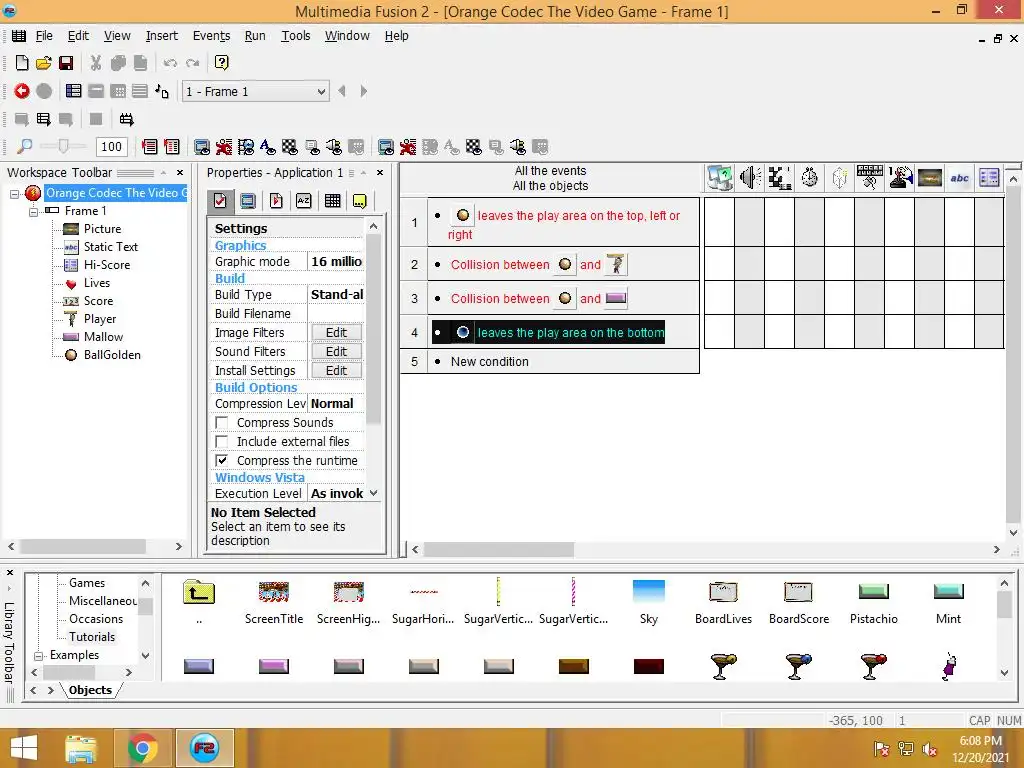
Task: Click Edit button for Sound Filters
Action: click(336, 351)
